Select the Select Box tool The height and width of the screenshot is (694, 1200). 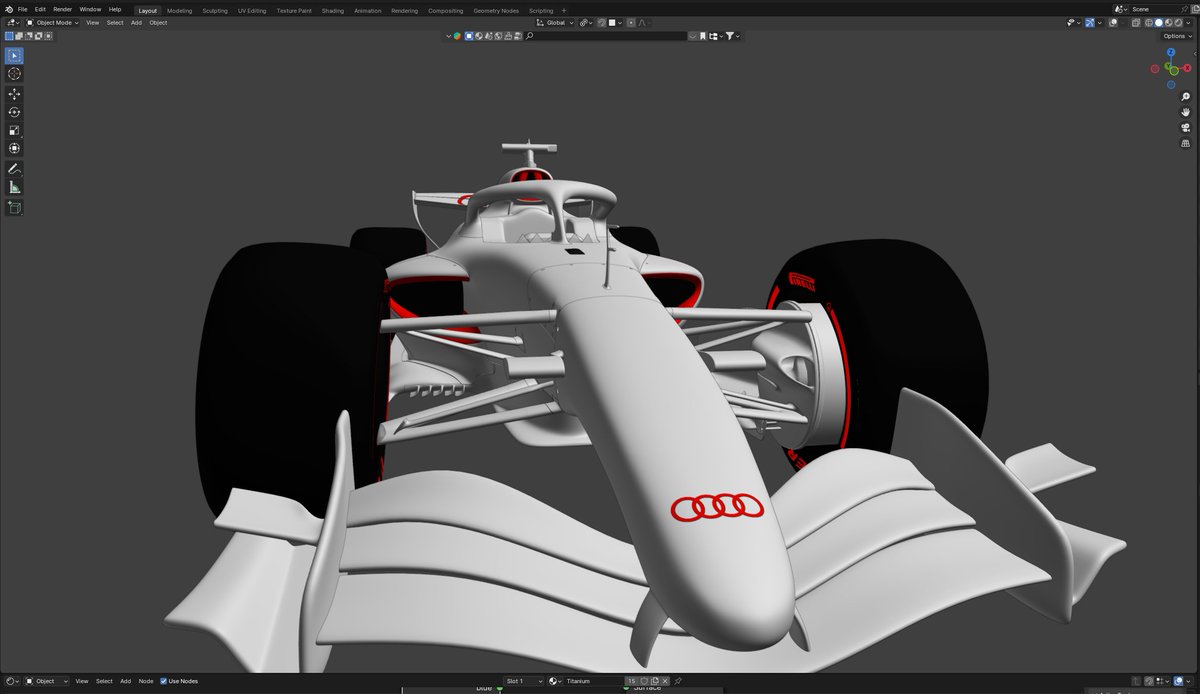[14, 55]
